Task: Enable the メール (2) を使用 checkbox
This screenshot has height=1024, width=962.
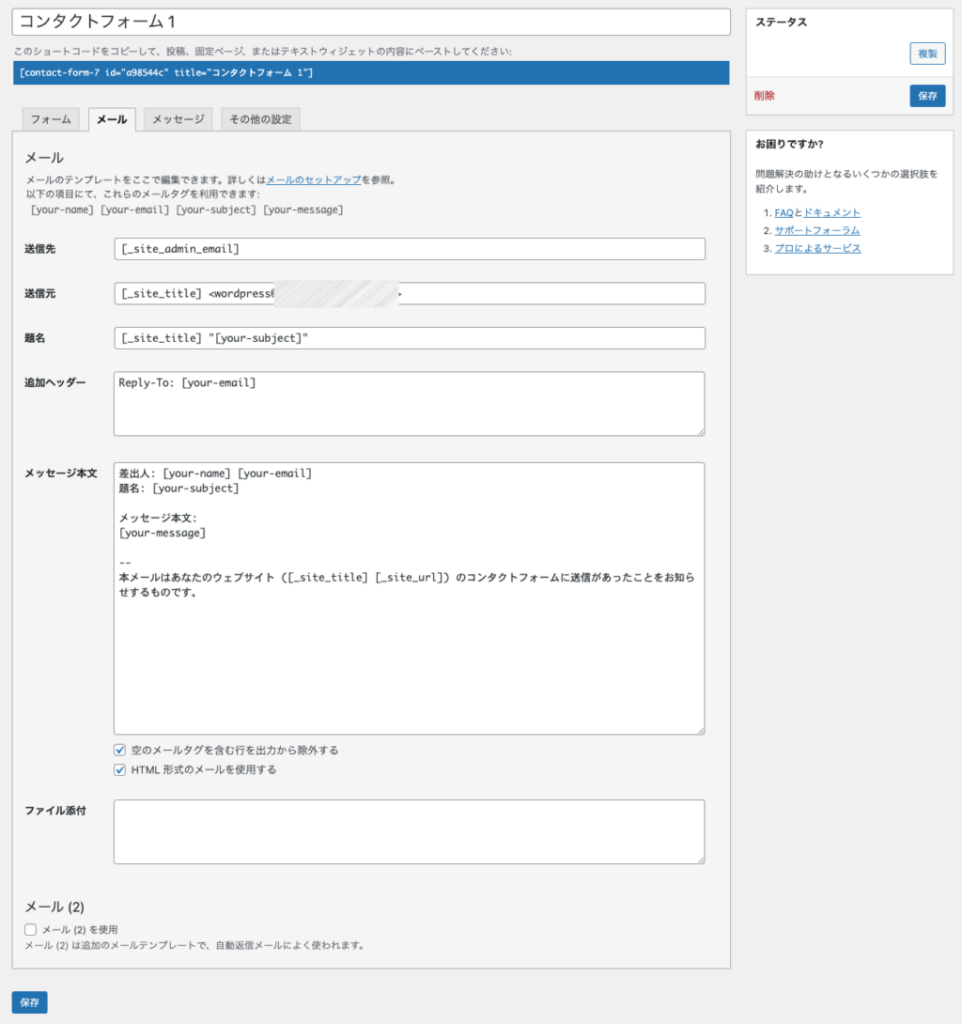Action: tap(31, 929)
